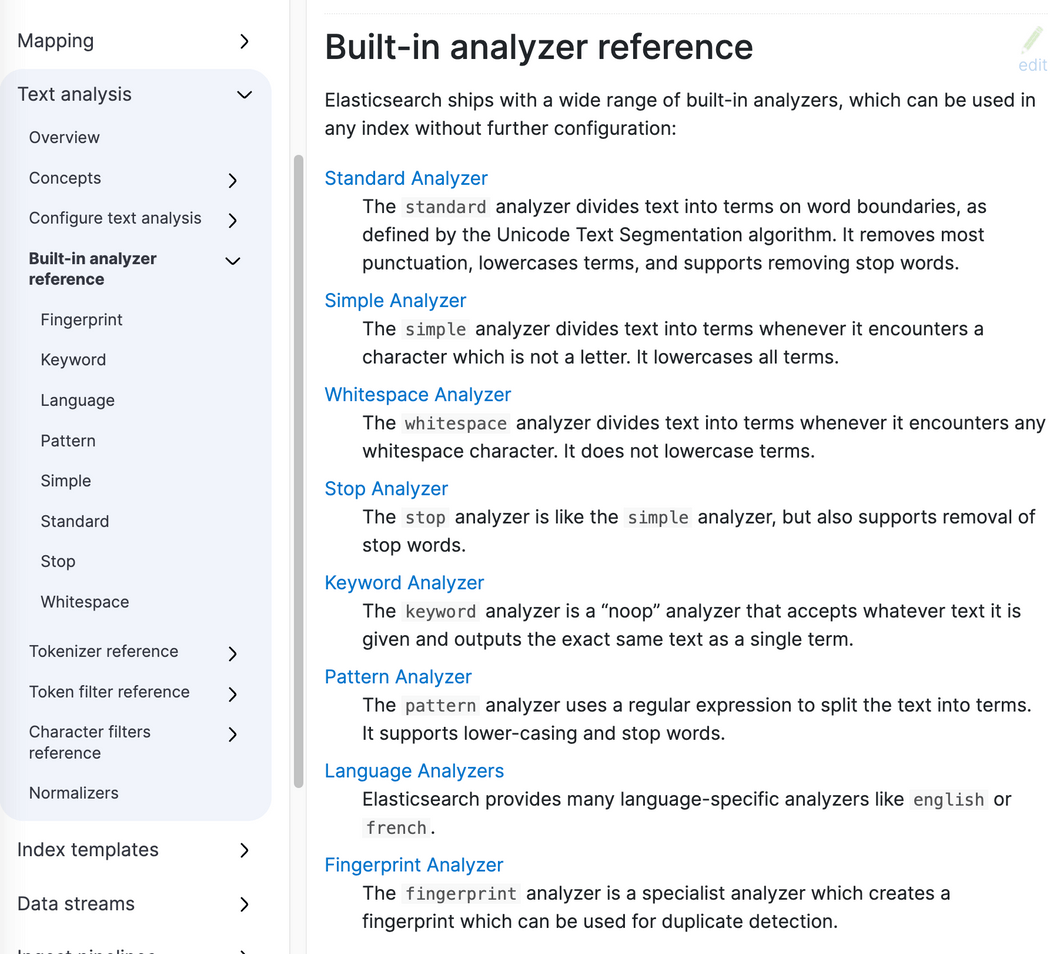
Task: Click the edit pencil icon
Action: point(1032,42)
